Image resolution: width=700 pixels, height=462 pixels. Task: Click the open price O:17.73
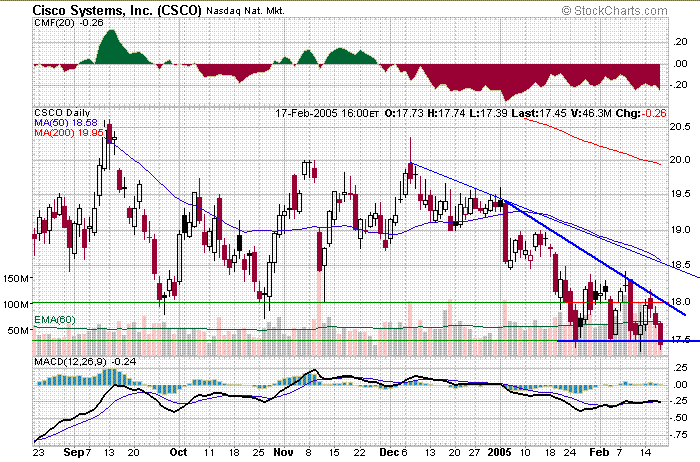coord(404,113)
